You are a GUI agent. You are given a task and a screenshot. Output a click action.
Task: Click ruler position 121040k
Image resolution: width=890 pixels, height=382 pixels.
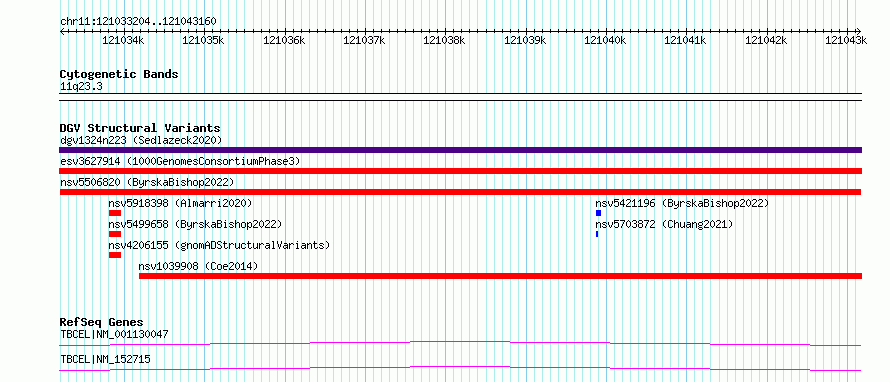pyautogui.click(x=605, y=40)
